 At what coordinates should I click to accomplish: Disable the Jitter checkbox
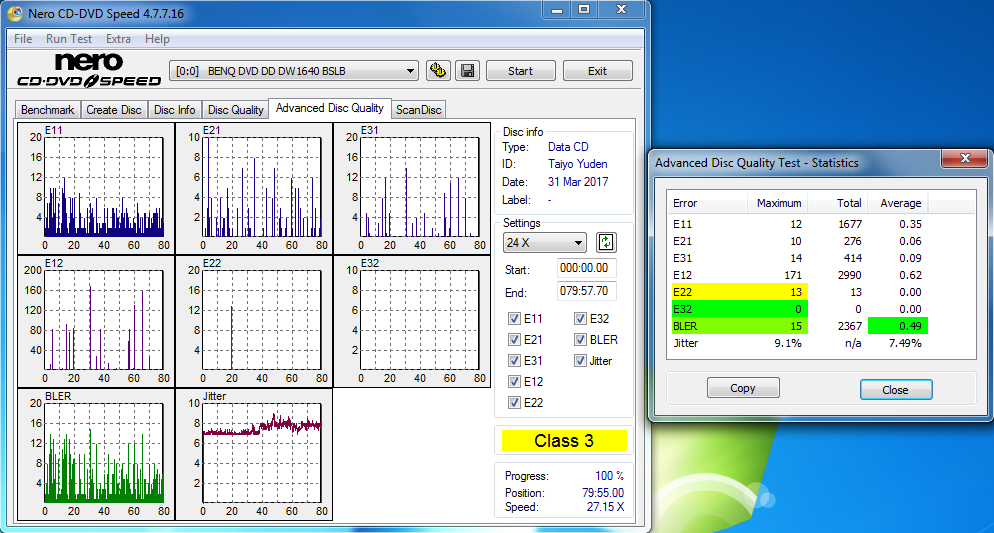581,361
